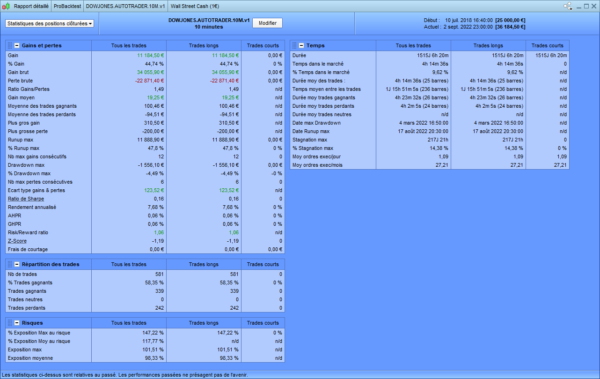Click 'Trades courts' header in Gains et pertes

point(263,46)
